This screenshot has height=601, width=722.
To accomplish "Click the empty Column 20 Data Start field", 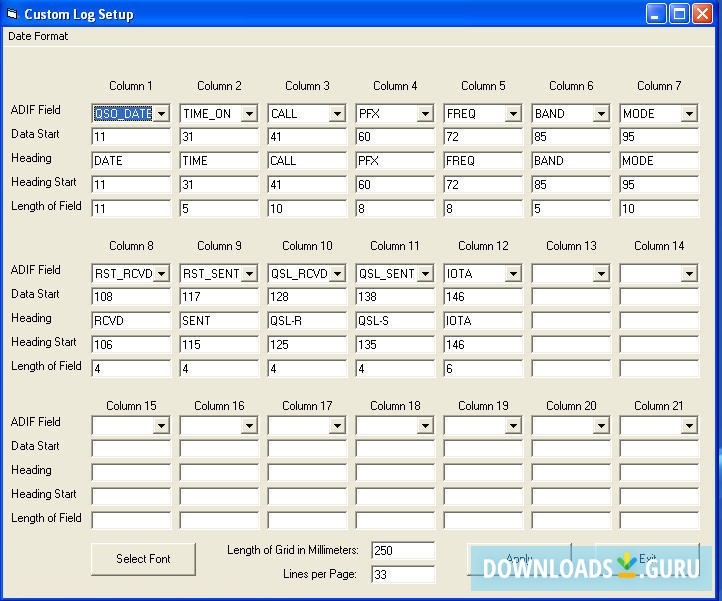I will click(x=571, y=449).
